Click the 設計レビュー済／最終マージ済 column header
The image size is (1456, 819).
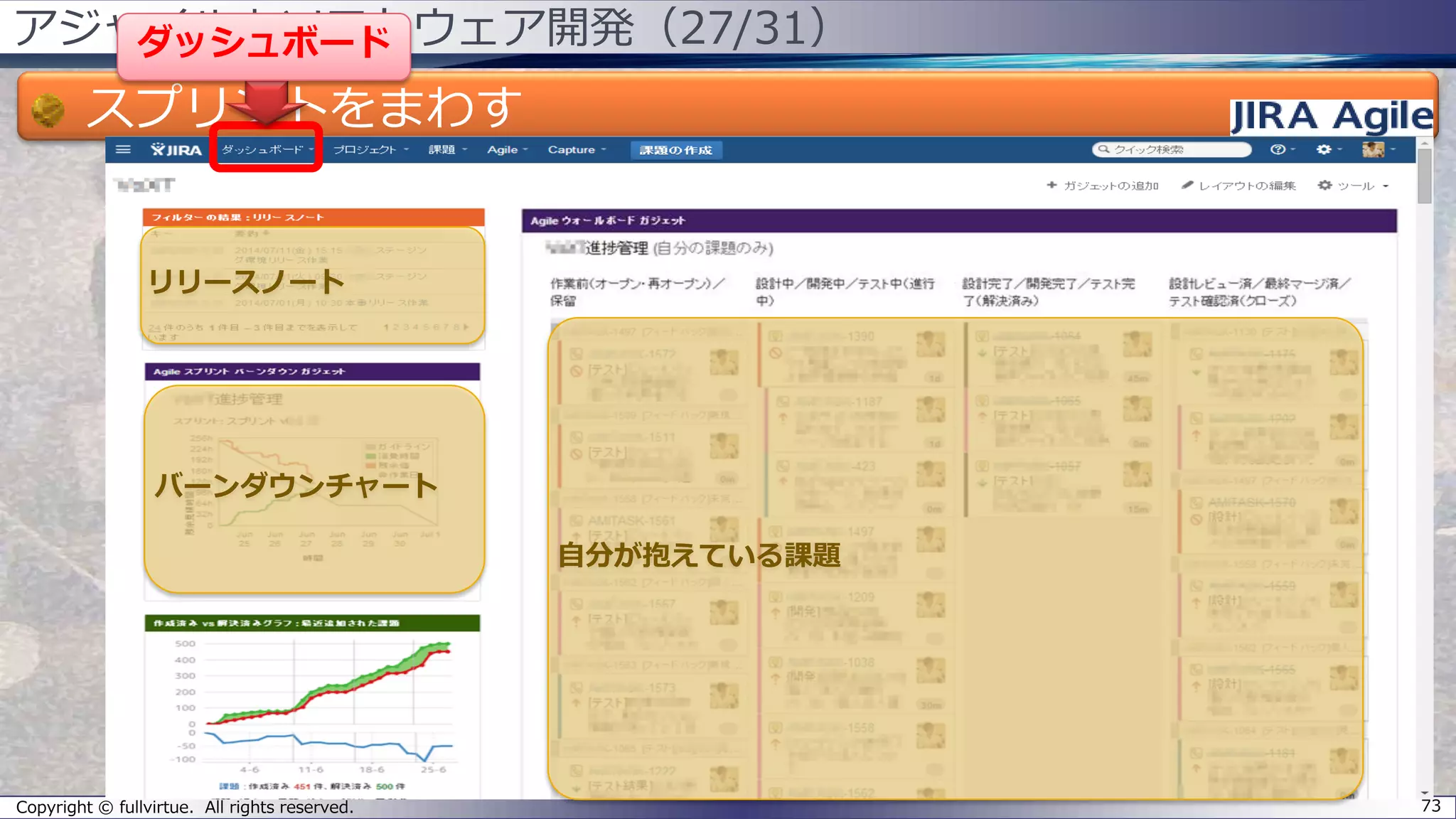(1259, 291)
